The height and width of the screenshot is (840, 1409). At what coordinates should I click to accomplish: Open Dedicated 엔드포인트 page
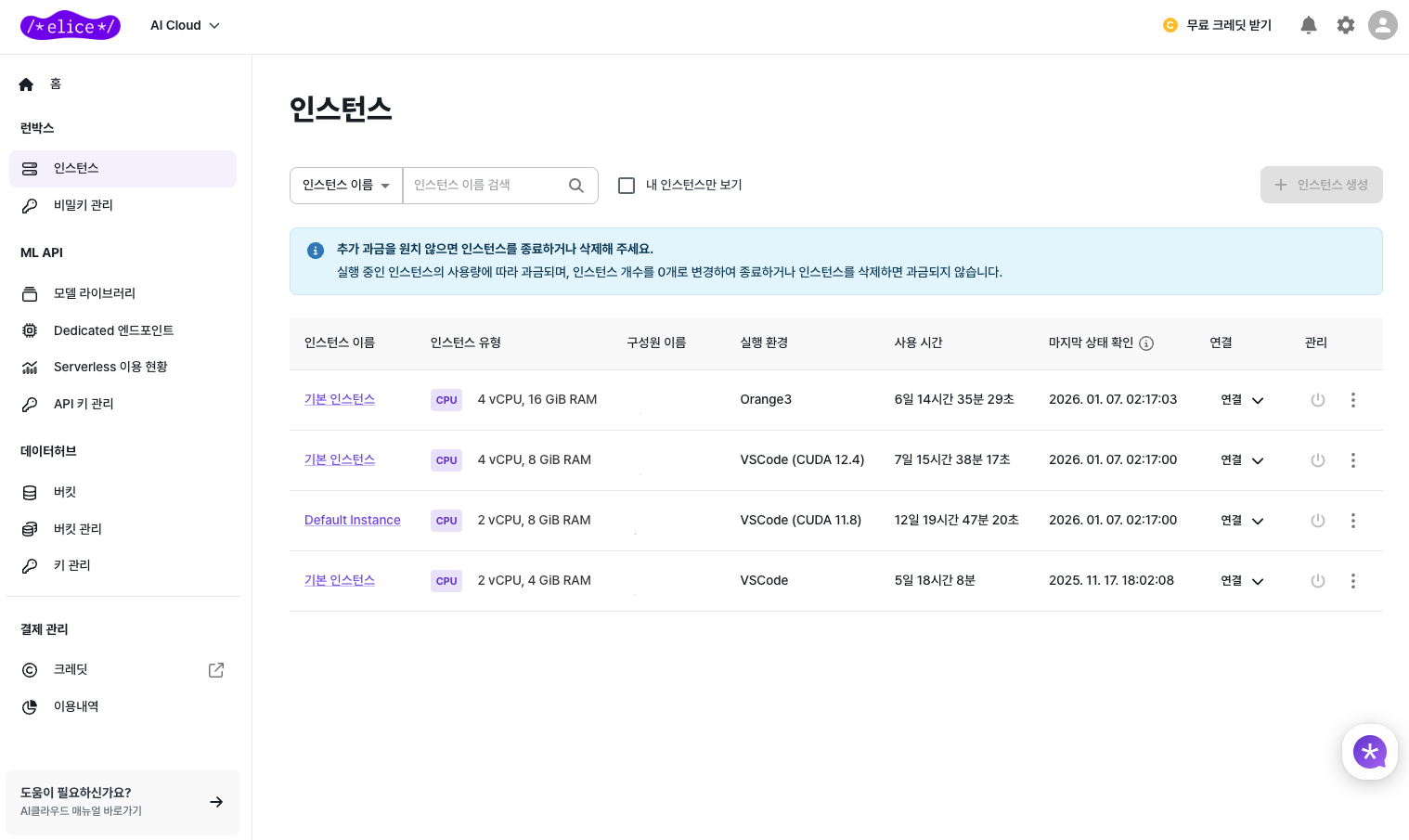pyautogui.click(x=113, y=330)
